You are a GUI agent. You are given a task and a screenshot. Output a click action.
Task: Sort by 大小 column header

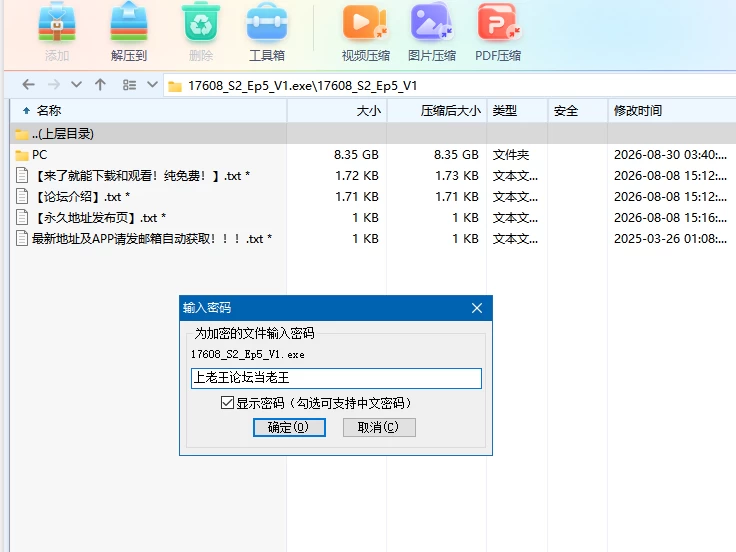point(337,111)
